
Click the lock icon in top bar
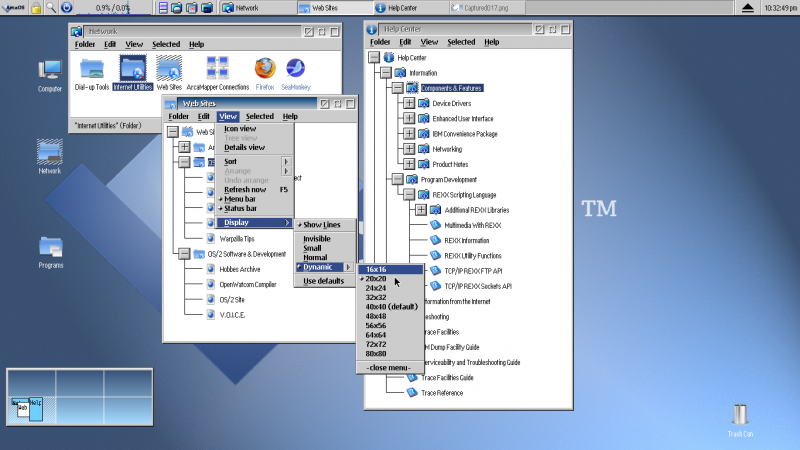36,8
